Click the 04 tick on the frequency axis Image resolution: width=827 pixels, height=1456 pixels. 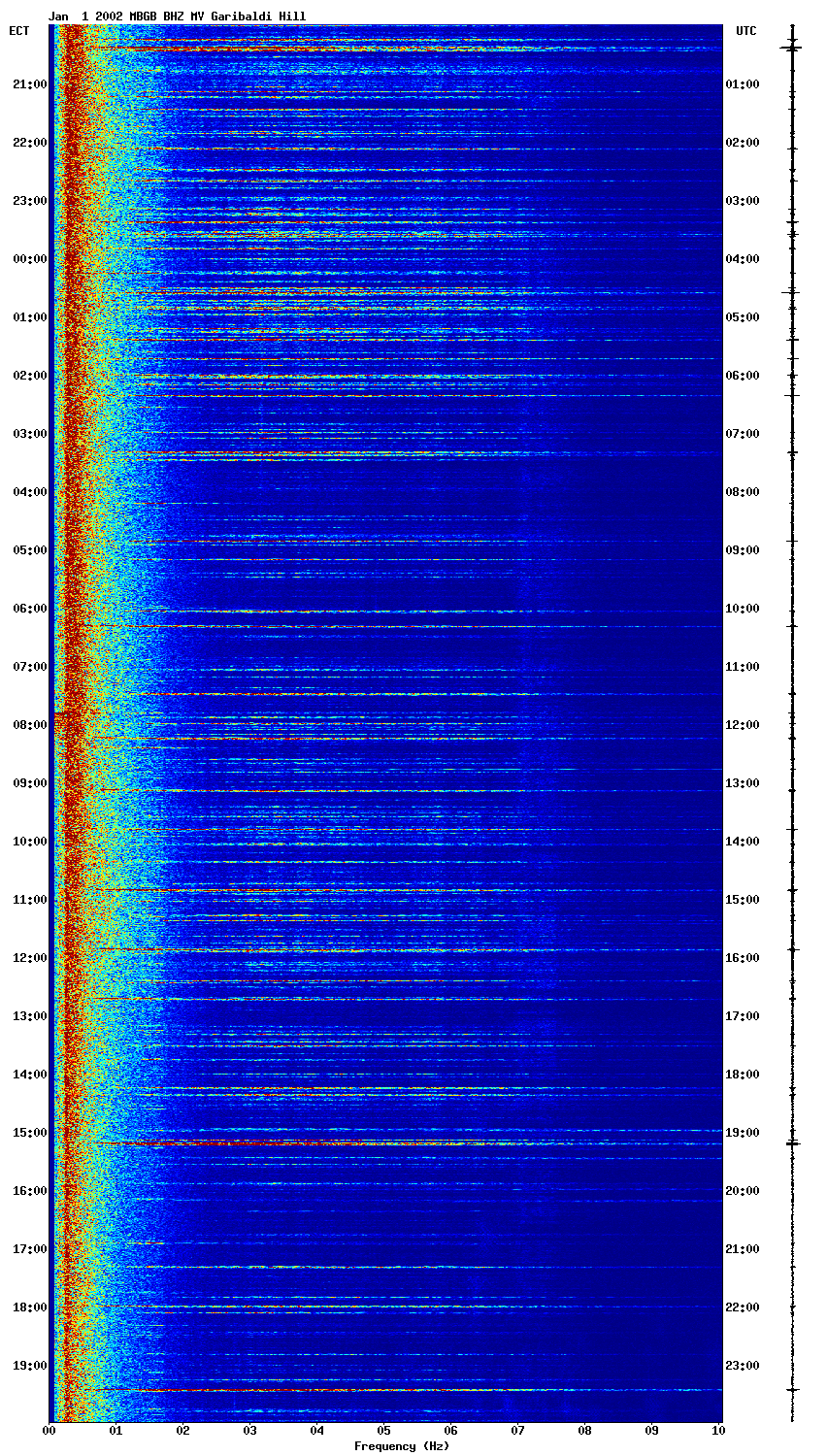(317, 1430)
